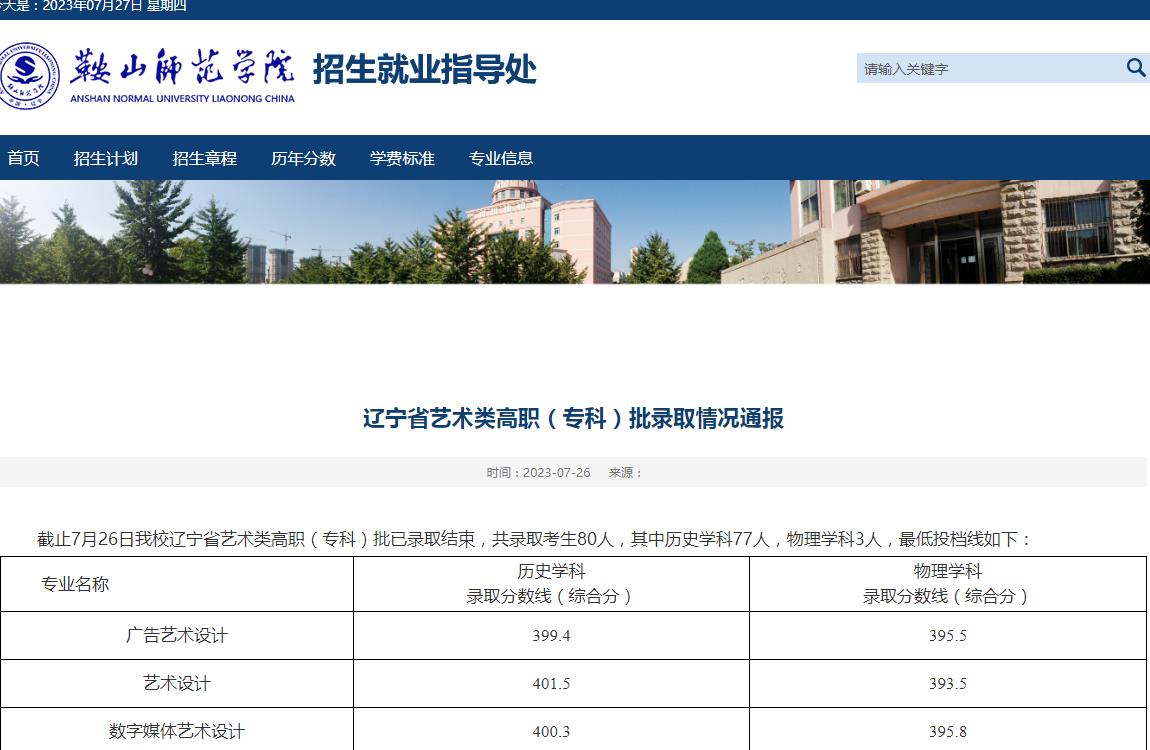Screen dimensions: 1150x750
Task: Click the 历史学科 录取分数线 column header
Action: point(552,584)
